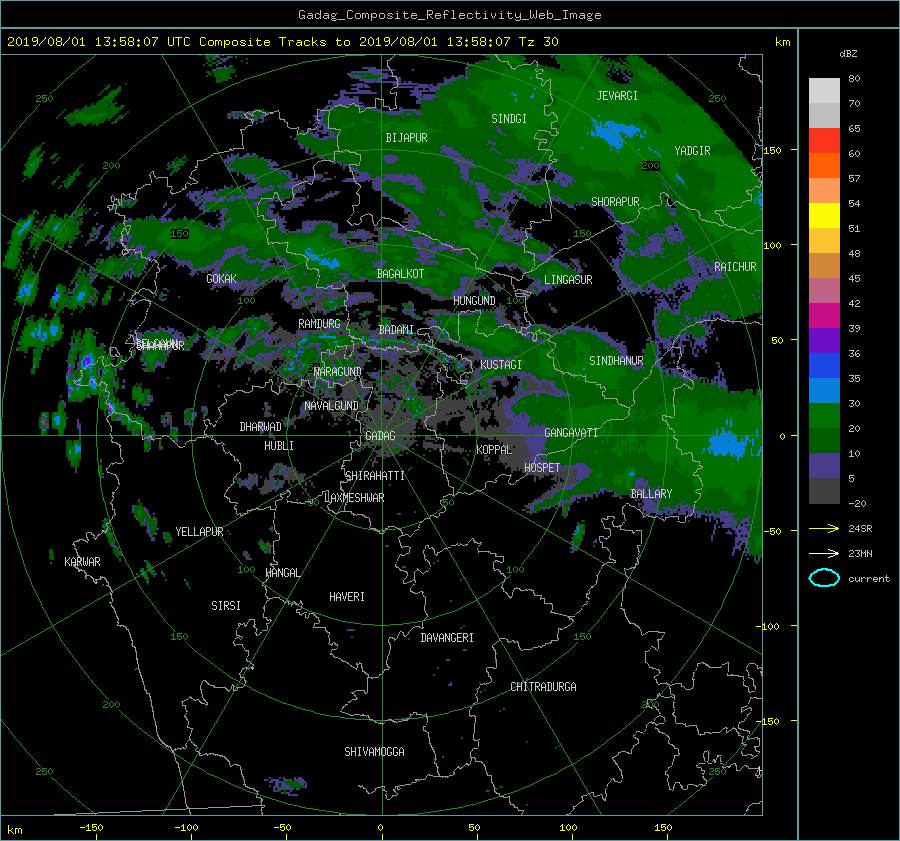The image size is (900, 841).
Task: Click the 'Gadag_Composite_Reflectivity_Web_Image' title
Action: tap(449, 15)
